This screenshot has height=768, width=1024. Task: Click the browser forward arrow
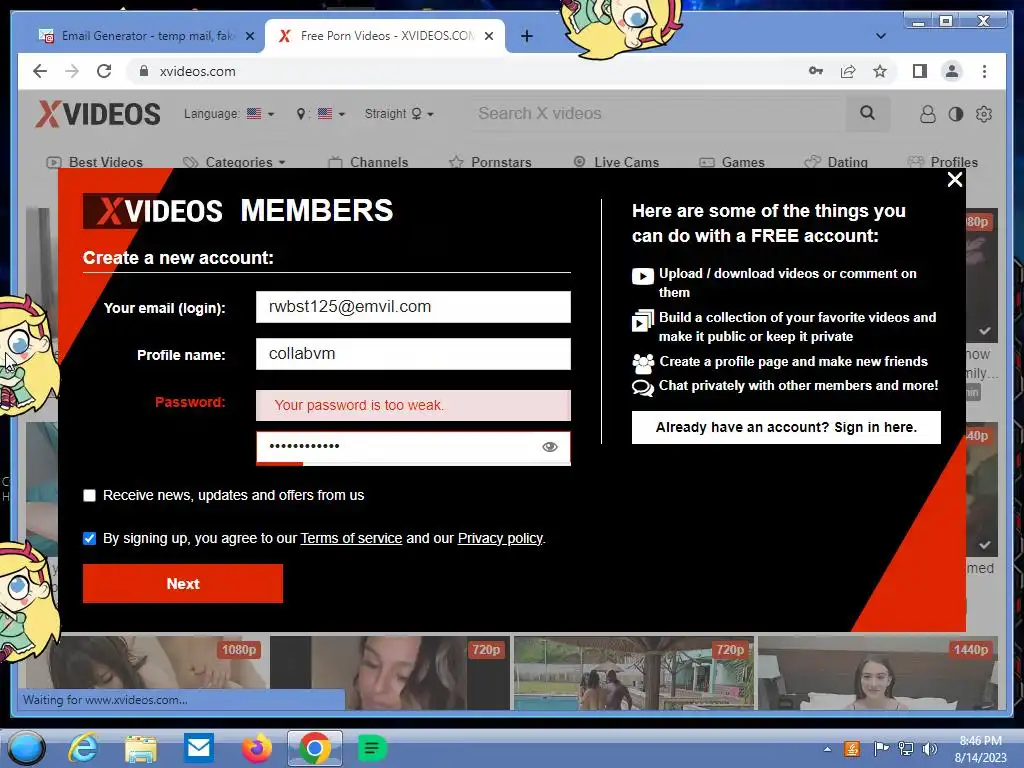72,71
